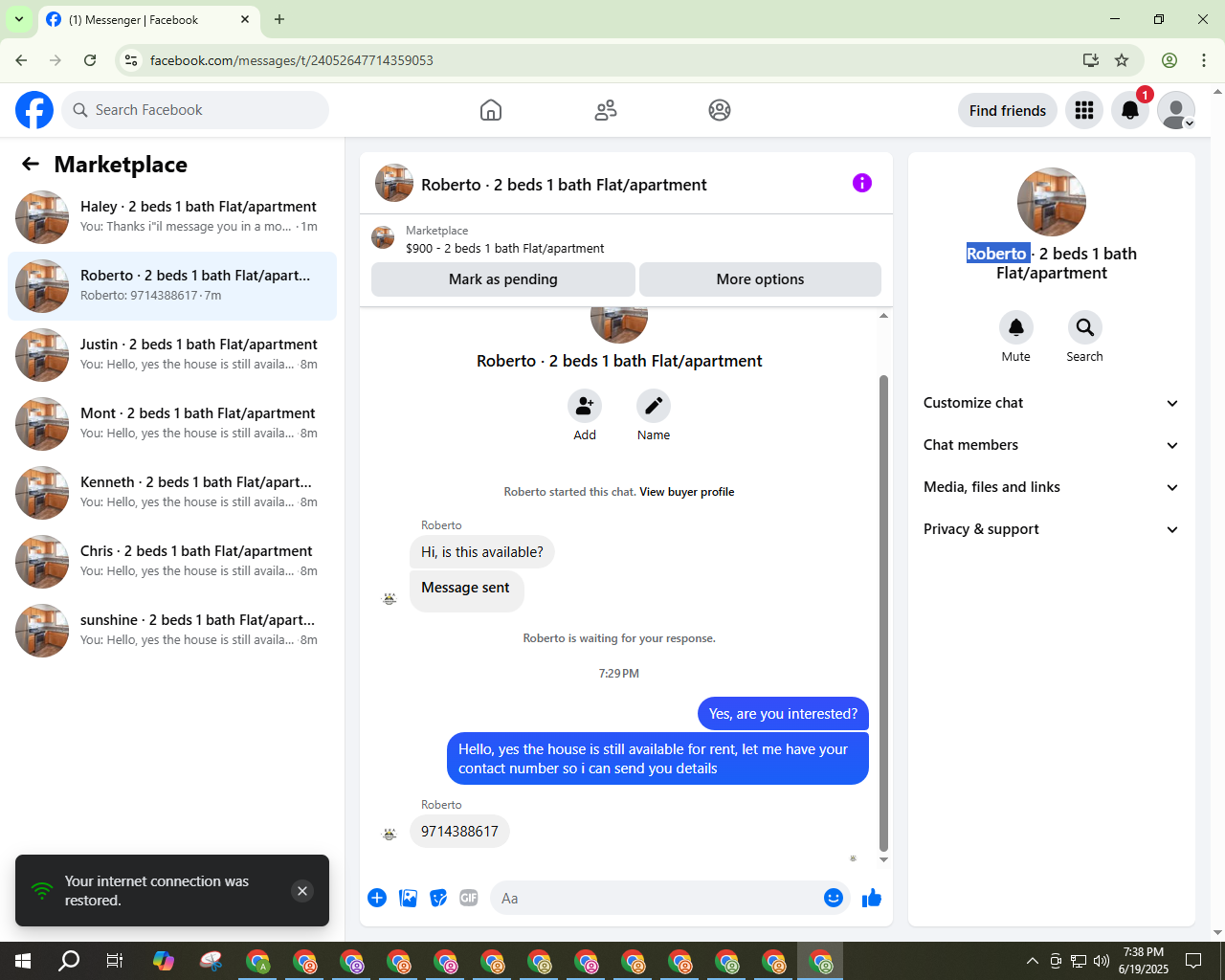Open the volume control in system tray
Screen dimensions: 1225x980
pos(1102,961)
